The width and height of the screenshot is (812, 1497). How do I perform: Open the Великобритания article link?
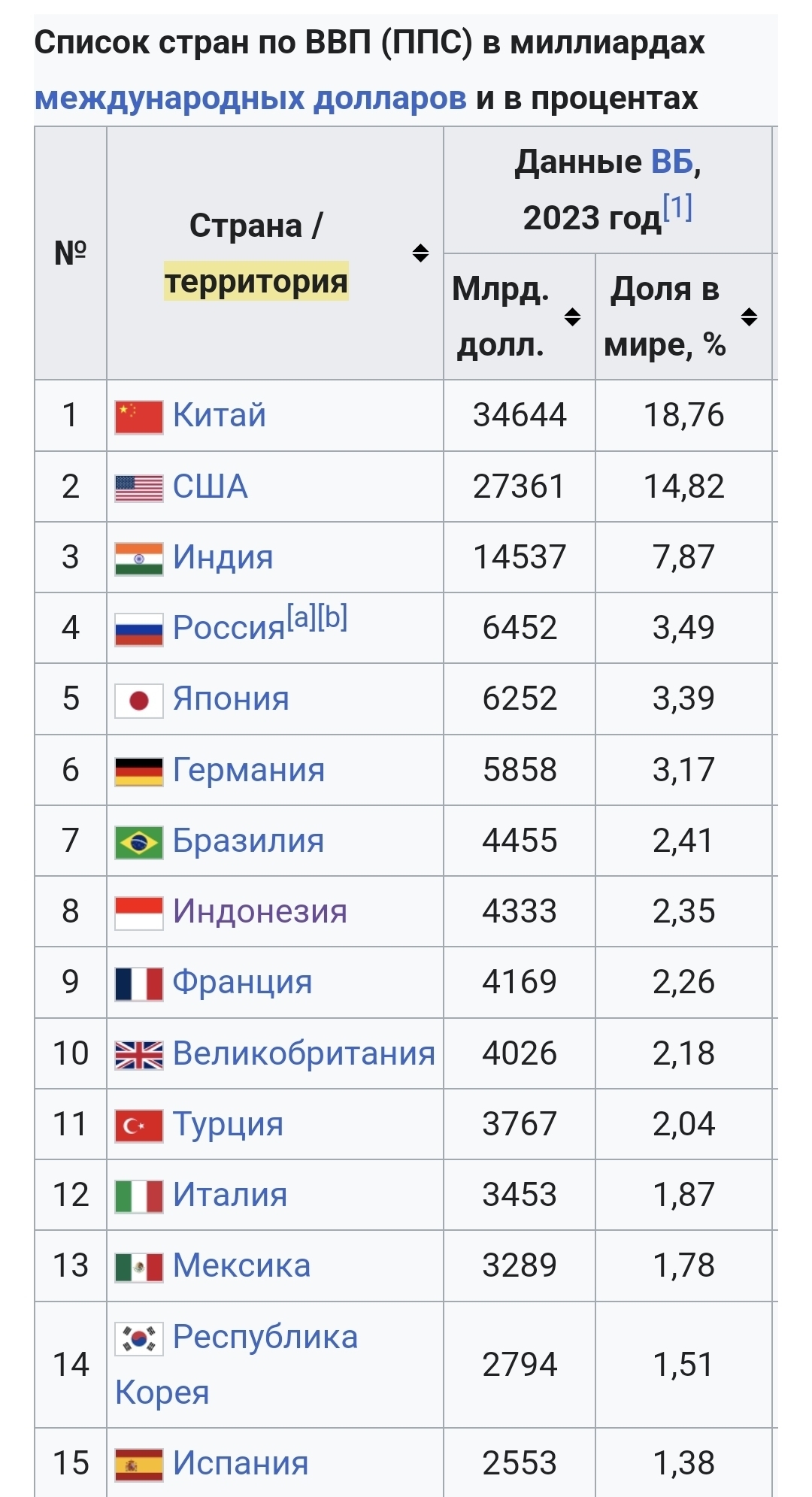[304, 1053]
